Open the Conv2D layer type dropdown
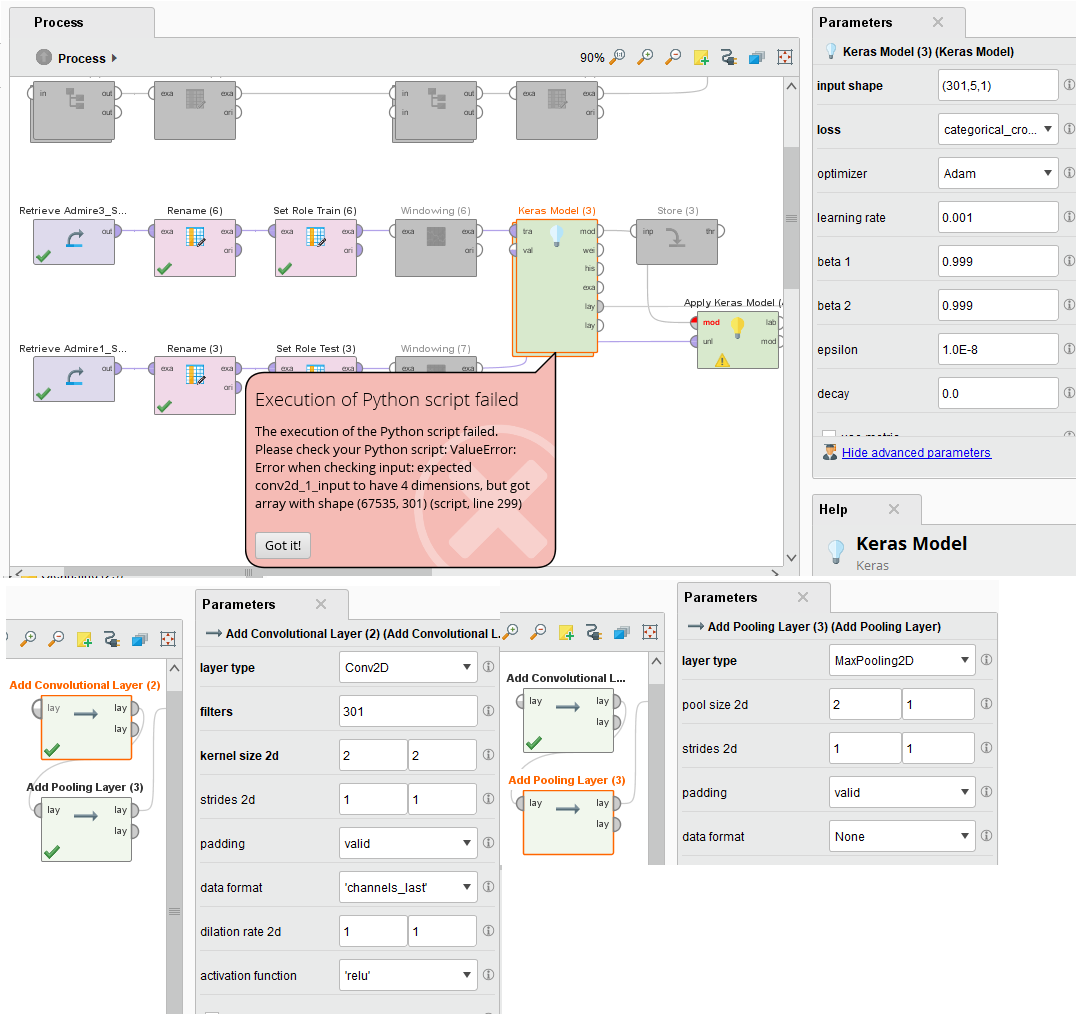 408,667
